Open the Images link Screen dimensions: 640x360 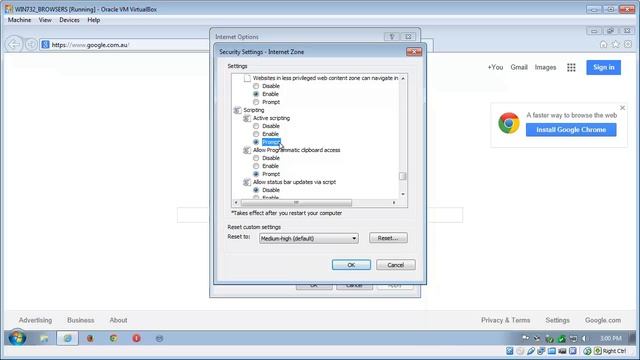545,67
